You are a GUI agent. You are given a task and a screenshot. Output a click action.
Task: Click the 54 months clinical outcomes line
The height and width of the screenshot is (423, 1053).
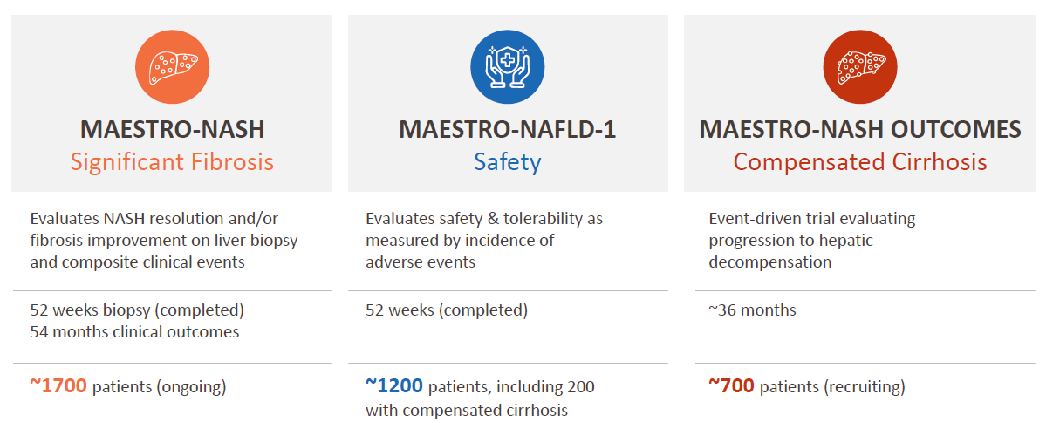tap(134, 332)
